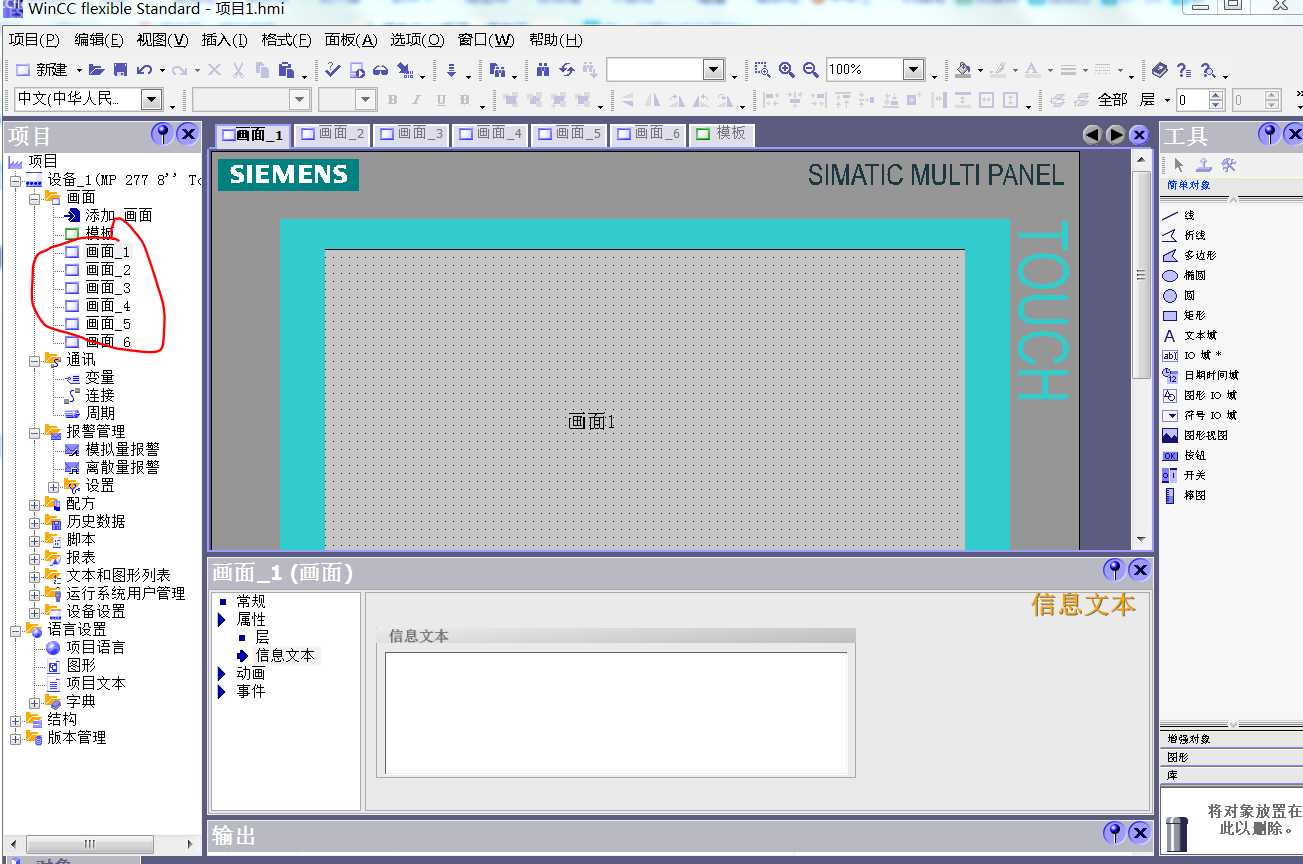Expand the 版本管理 tree node
The height and width of the screenshot is (864, 1303).
(15, 738)
